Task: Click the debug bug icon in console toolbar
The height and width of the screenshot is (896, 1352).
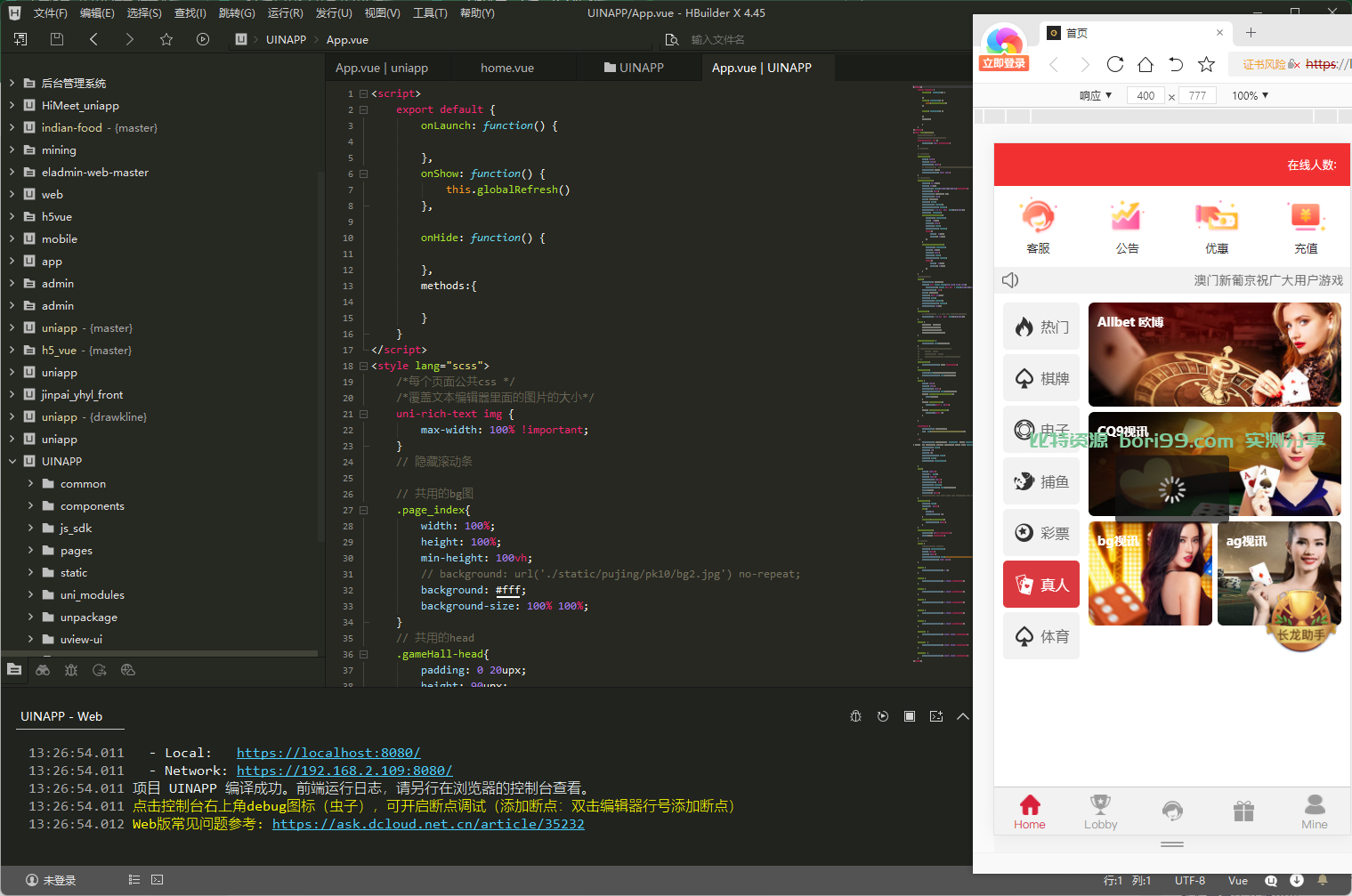Action: pos(856,716)
